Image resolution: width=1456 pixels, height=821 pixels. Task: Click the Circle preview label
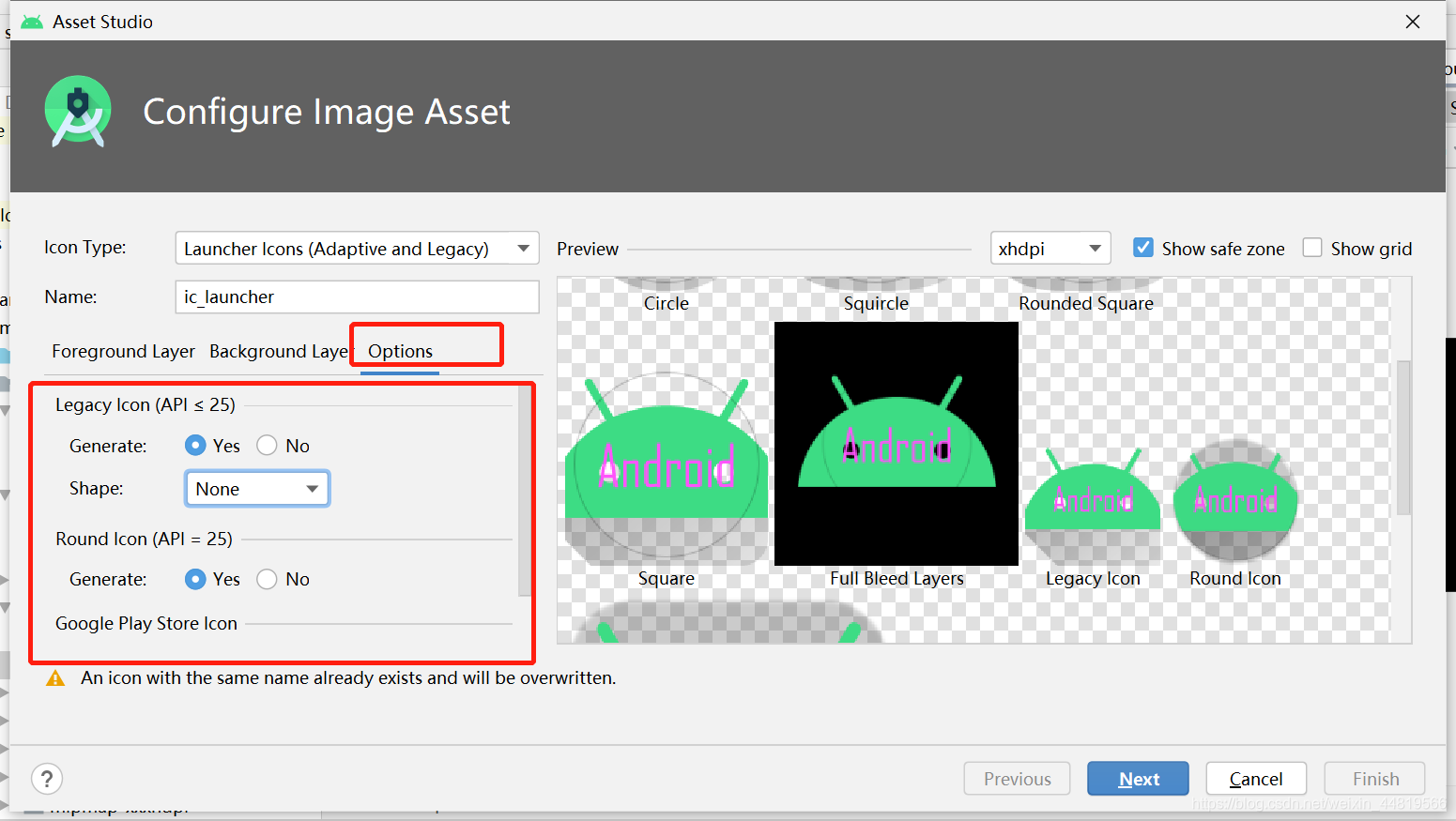[x=667, y=303]
